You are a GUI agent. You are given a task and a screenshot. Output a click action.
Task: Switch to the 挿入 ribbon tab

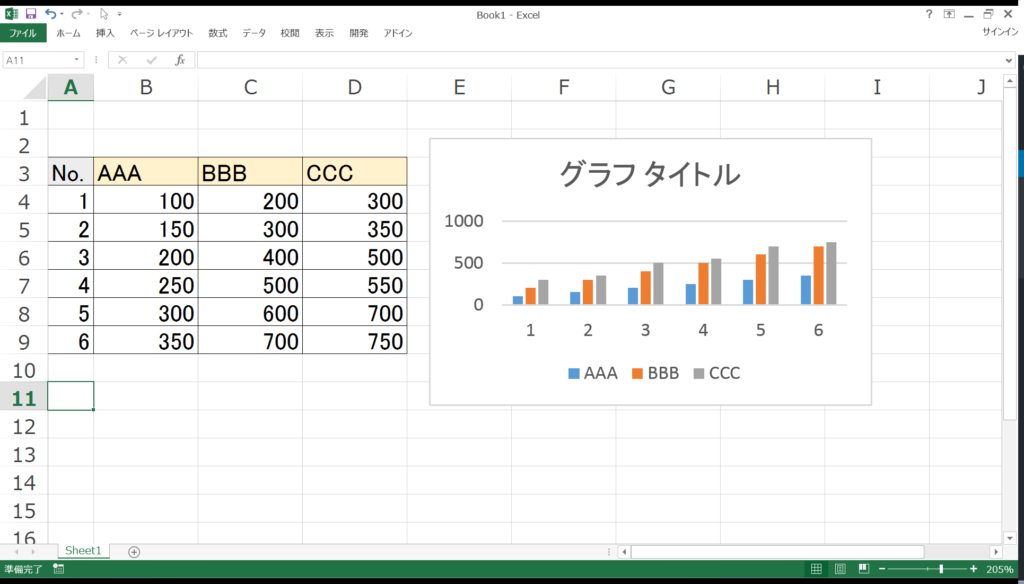(x=105, y=32)
